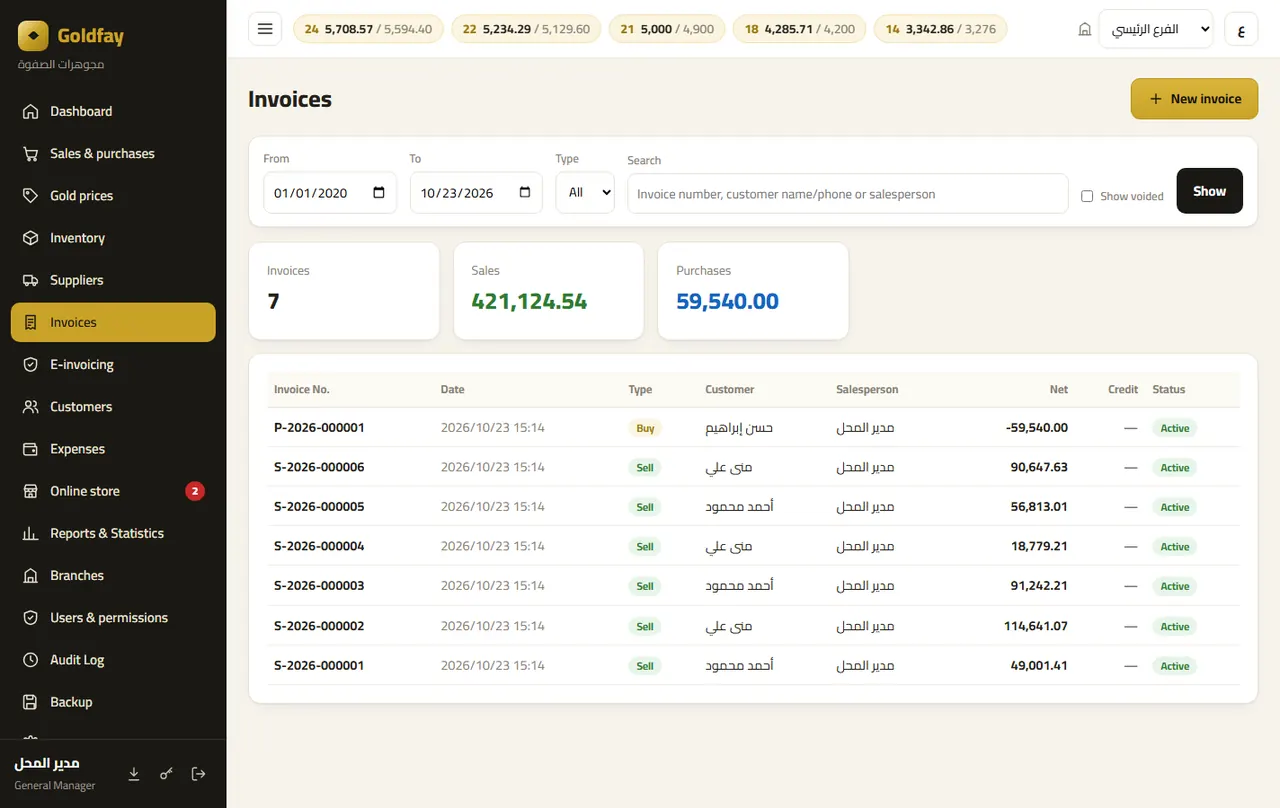Focus the invoice Search field
Screen dimensions: 1280x808
[848, 193]
